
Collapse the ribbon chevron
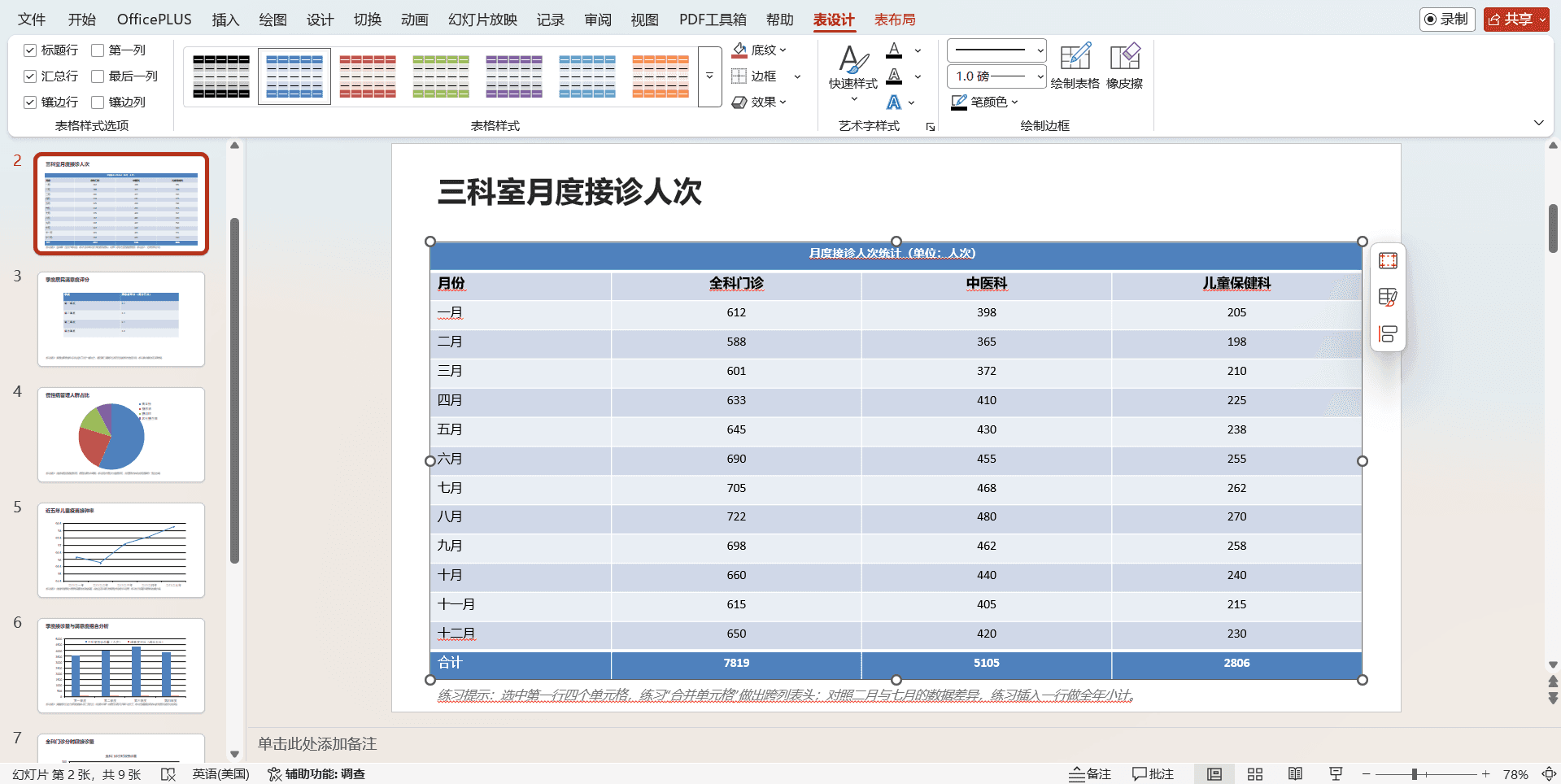pyautogui.click(x=1539, y=123)
